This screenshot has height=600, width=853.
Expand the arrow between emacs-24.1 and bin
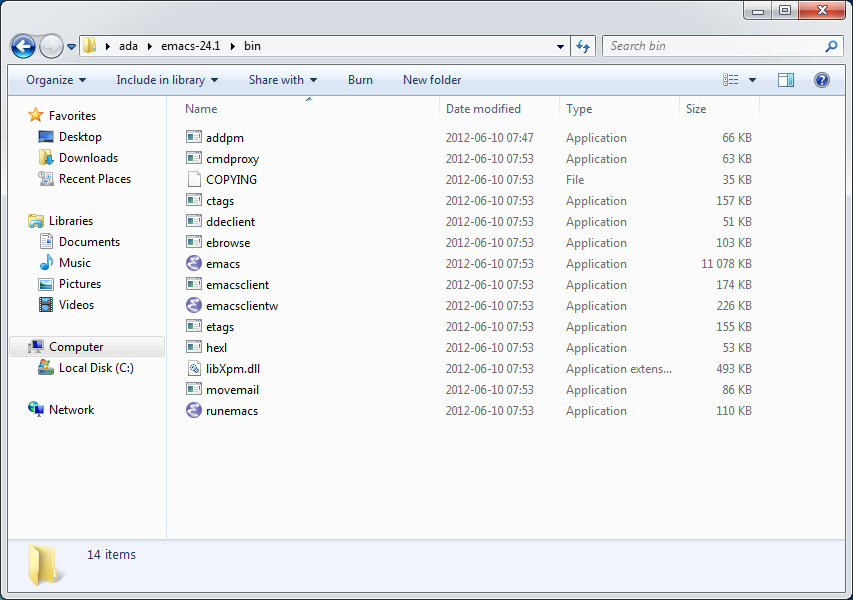pyautogui.click(x=233, y=47)
